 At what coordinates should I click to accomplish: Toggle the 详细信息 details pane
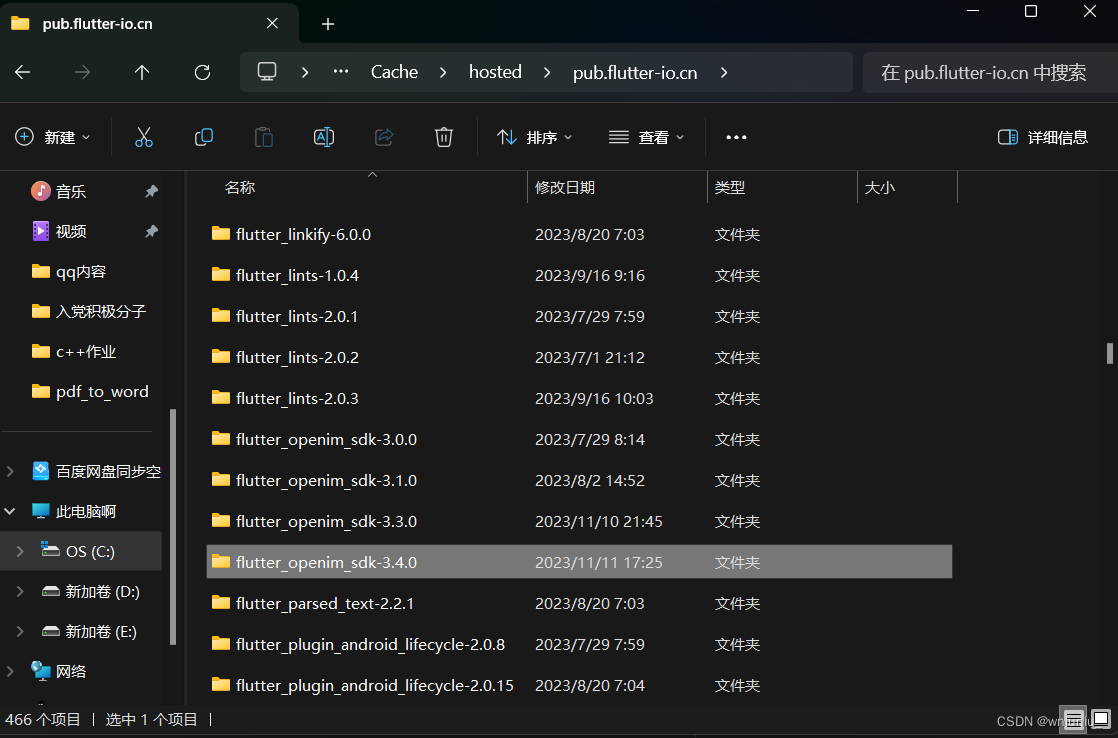(1042, 137)
